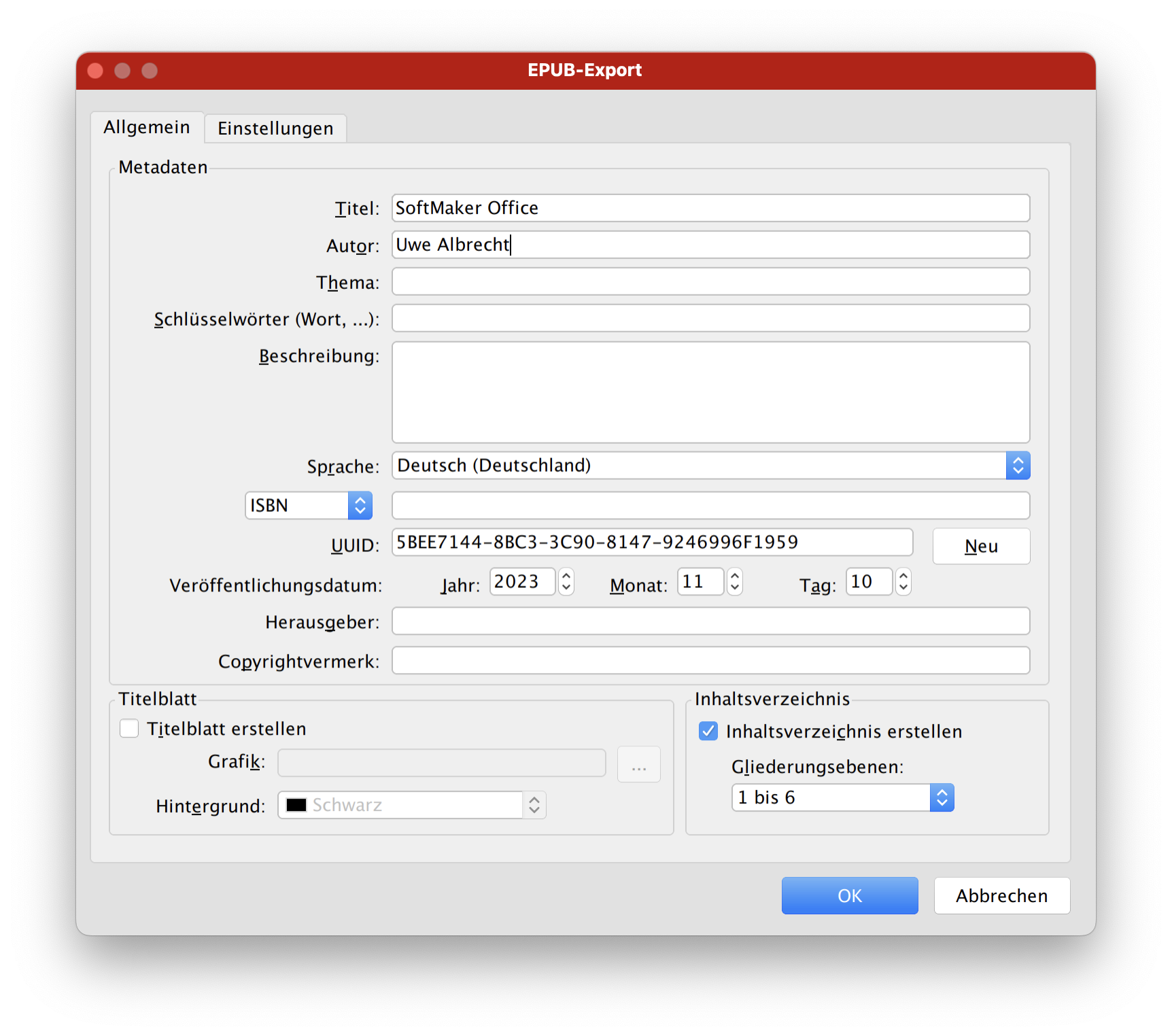Click Neu to generate a new UUID
This screenshot has width=1172, height=1036.
[981, 546]
